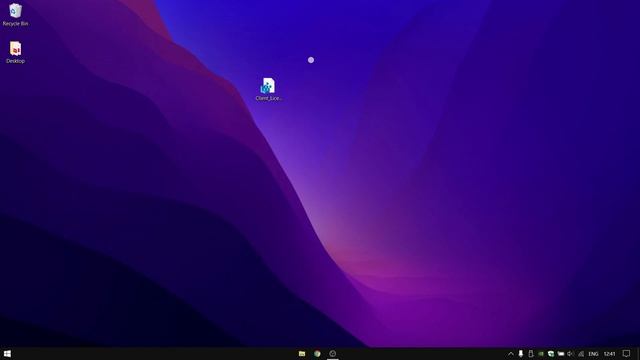The image size is (640, 360).
Task: Open the network connection tray icon
Action: (x=581, y=354)
